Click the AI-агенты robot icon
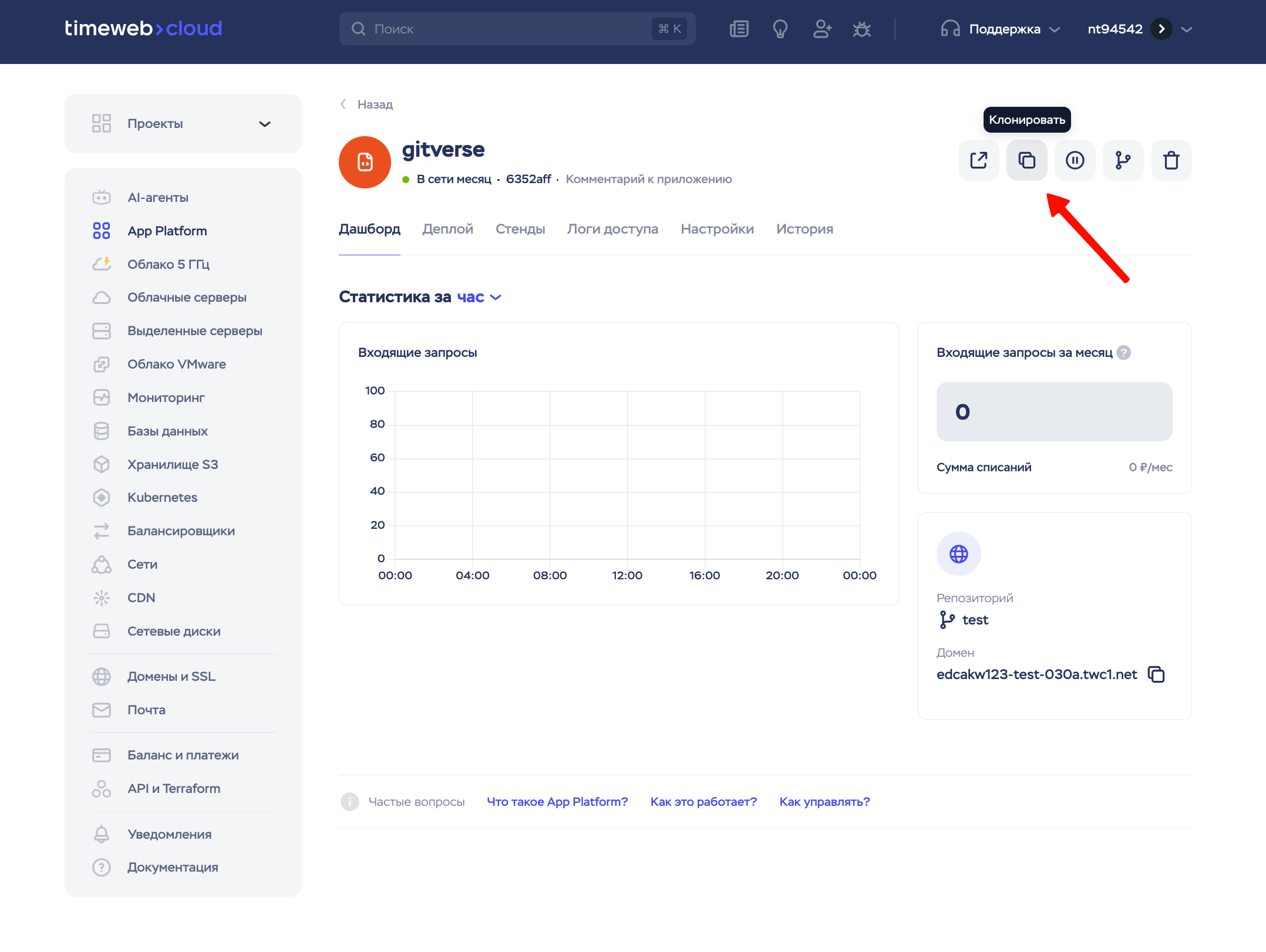 click(x=102, y=197)
